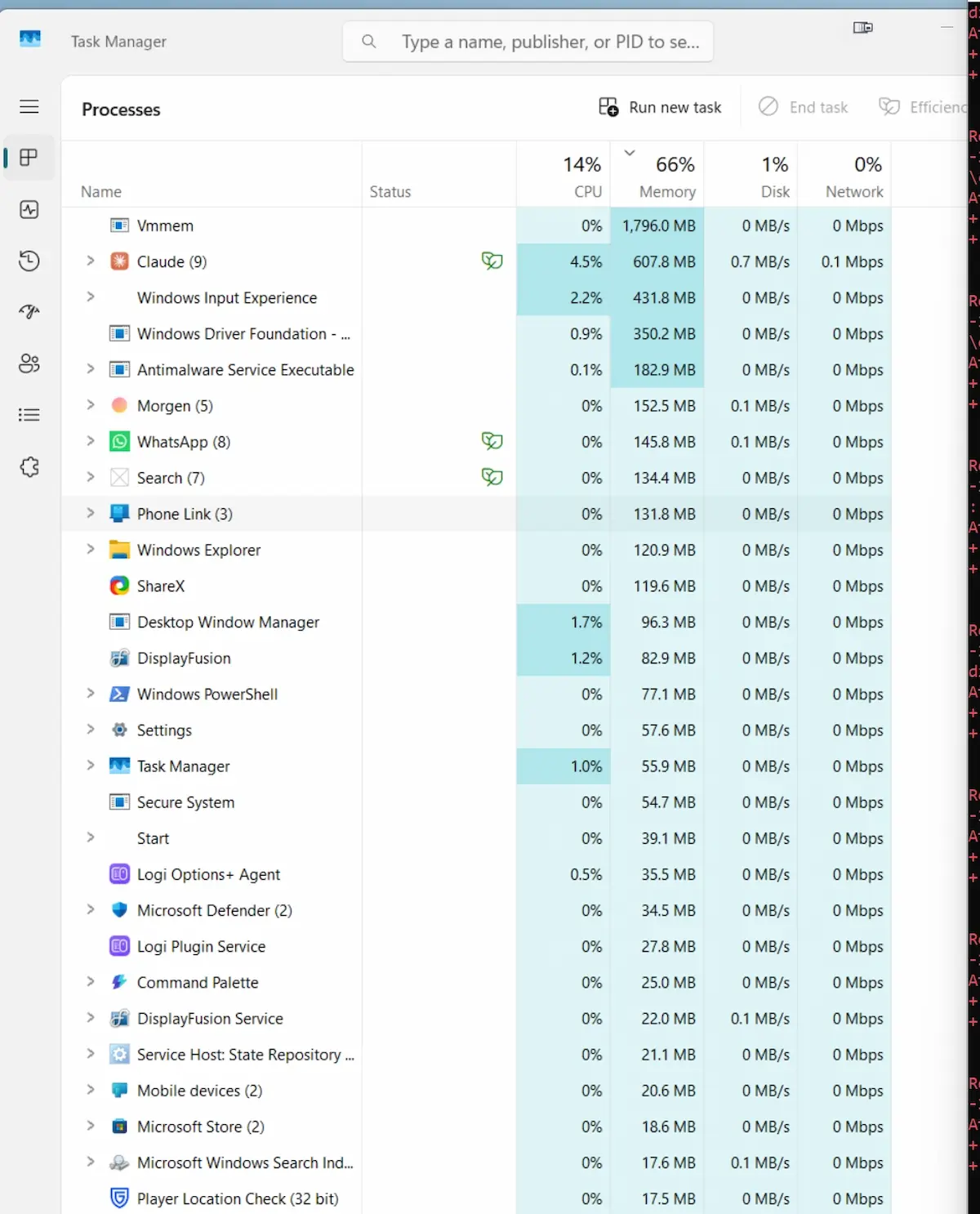Toggle the compact view icon in title bar
The height and width of the screenshot is (1214, 980).
click(863, 28)
